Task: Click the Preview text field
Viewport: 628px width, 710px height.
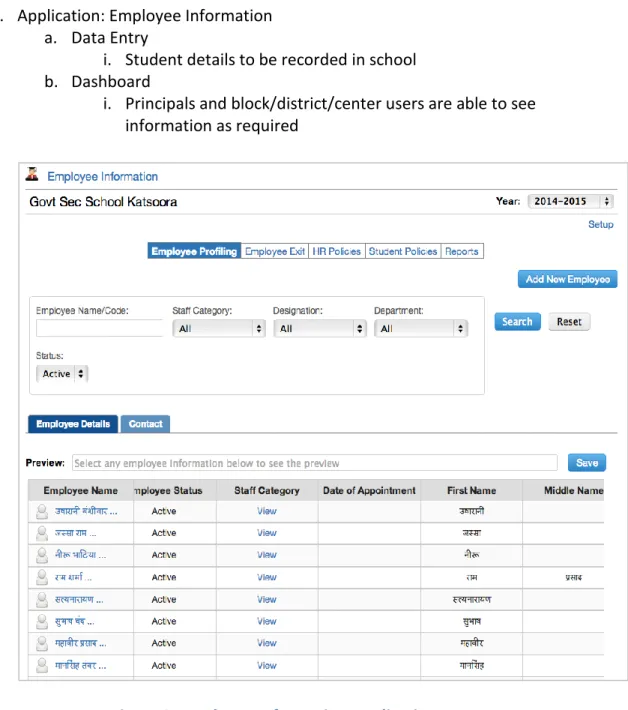Action: point(315,463)
